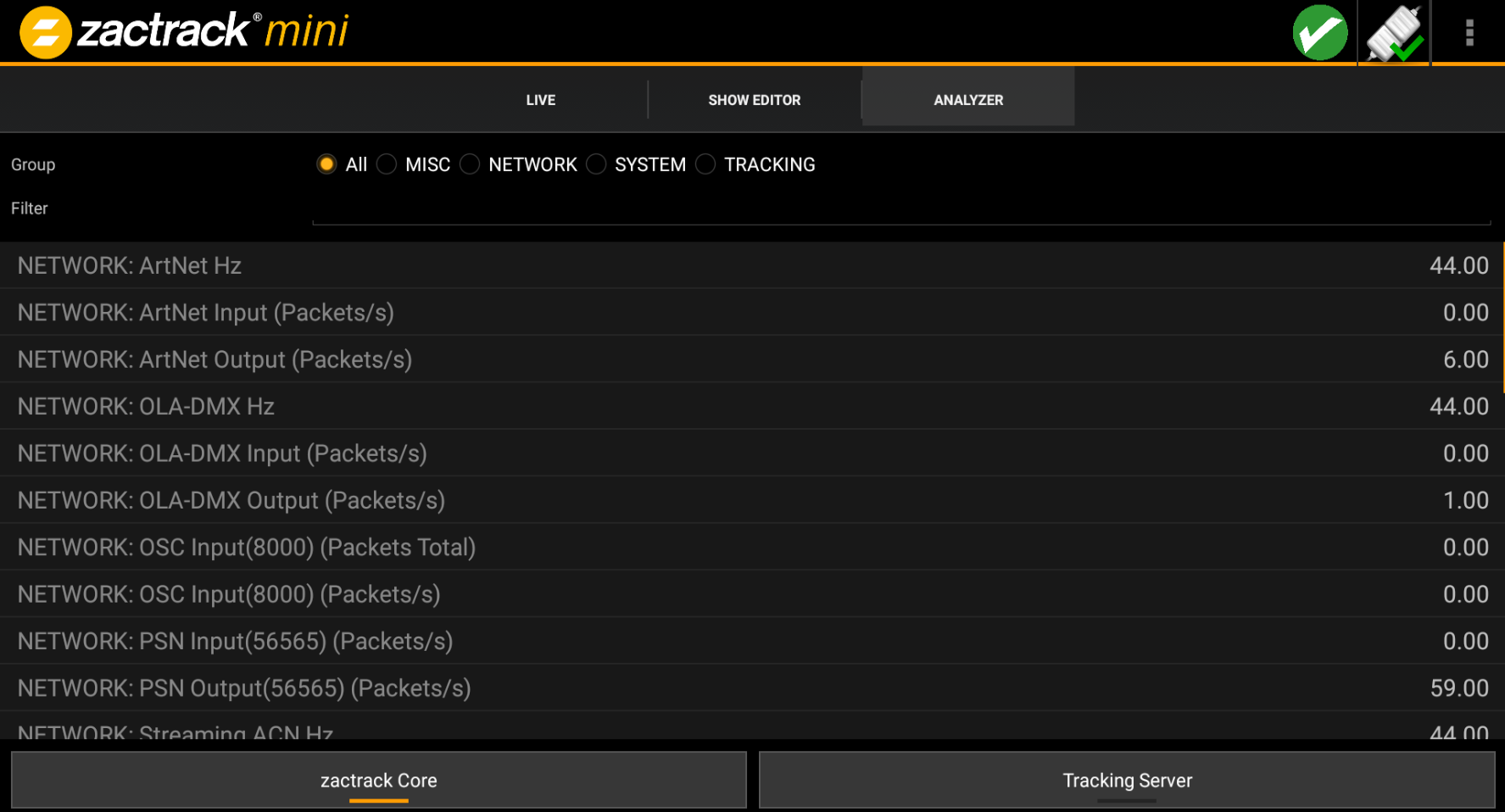Select the All group radio button

(x=326, y=164)
